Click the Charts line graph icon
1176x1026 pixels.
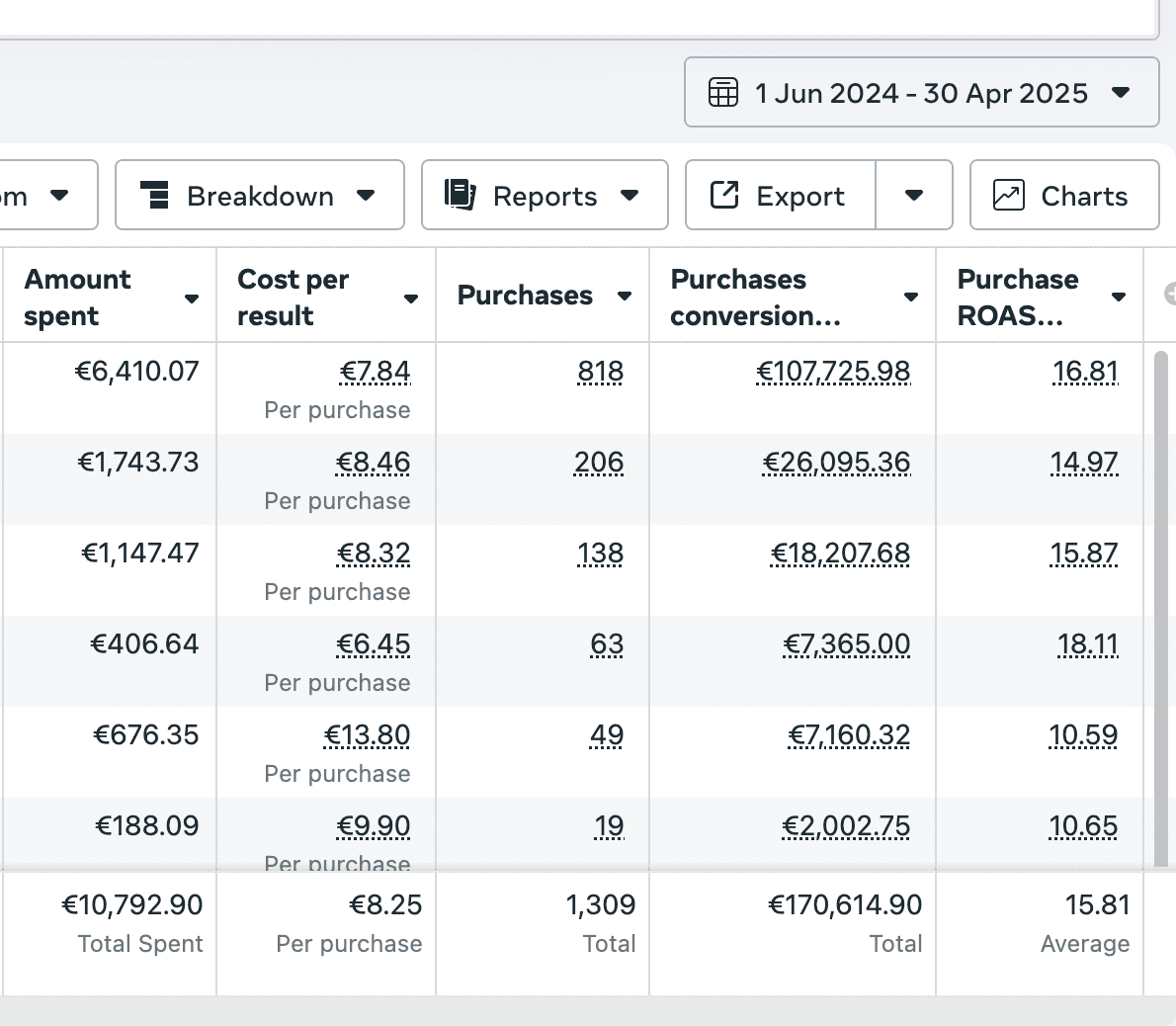coord(1008,195)
